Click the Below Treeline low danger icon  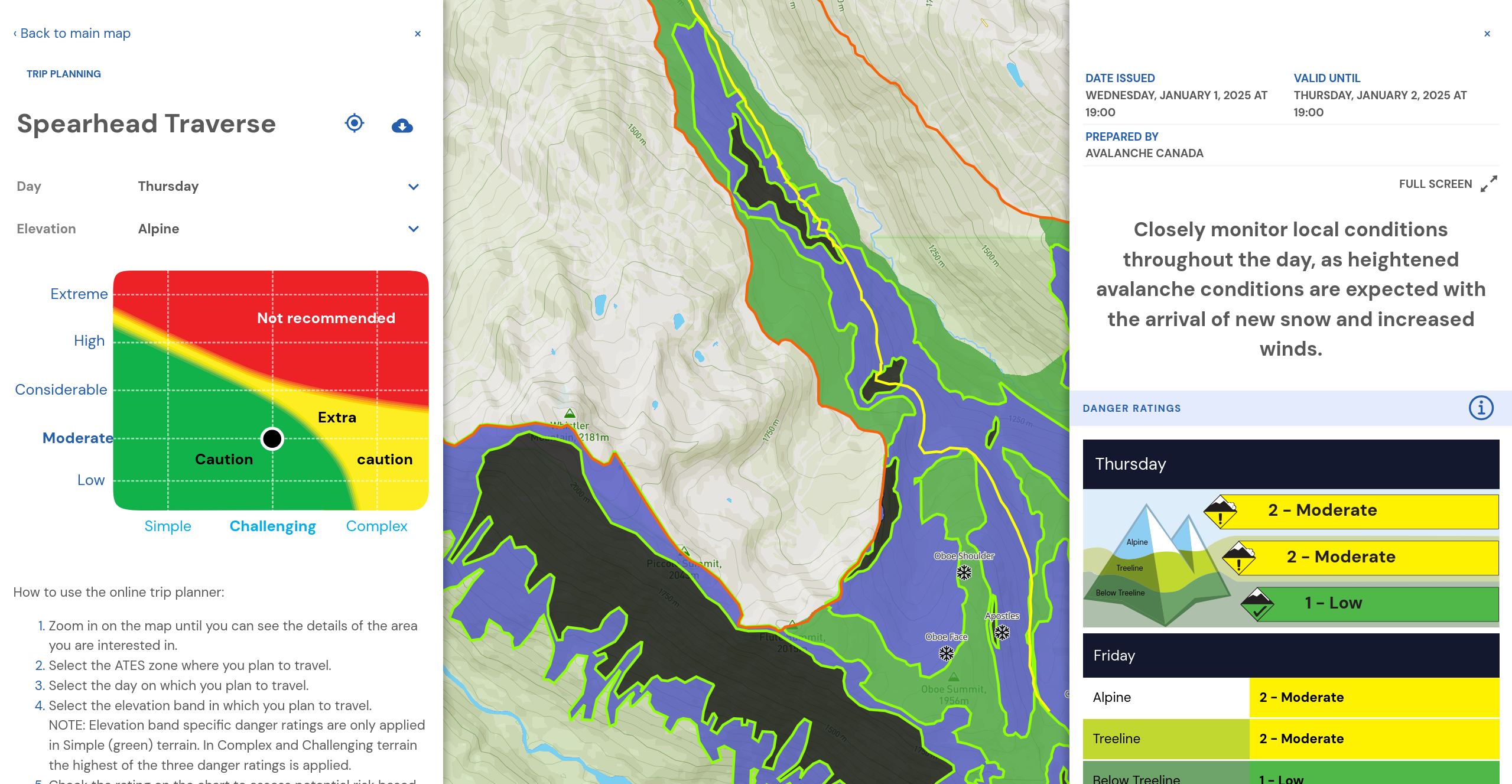pyautogui.click(x=1257, y=604)
